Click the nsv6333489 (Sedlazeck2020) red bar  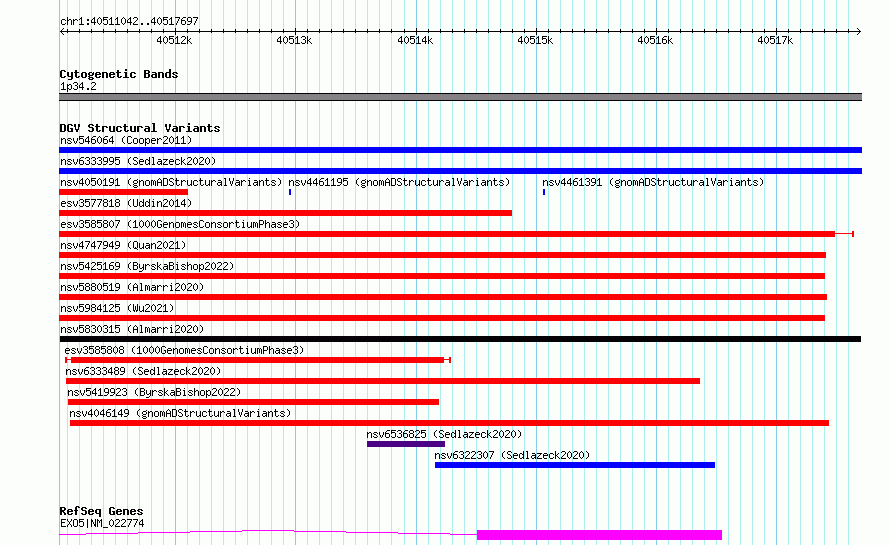coord(383,381)
